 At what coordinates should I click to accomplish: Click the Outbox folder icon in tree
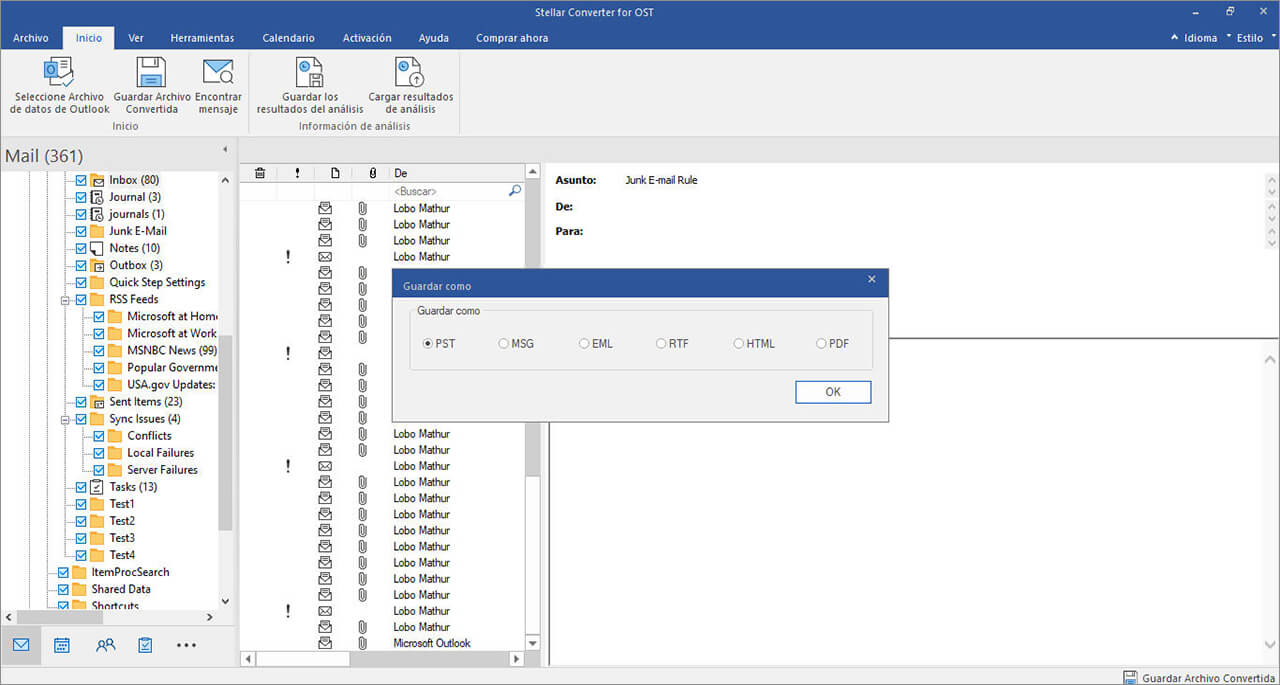pyautogui.click(x=97, y=265)
